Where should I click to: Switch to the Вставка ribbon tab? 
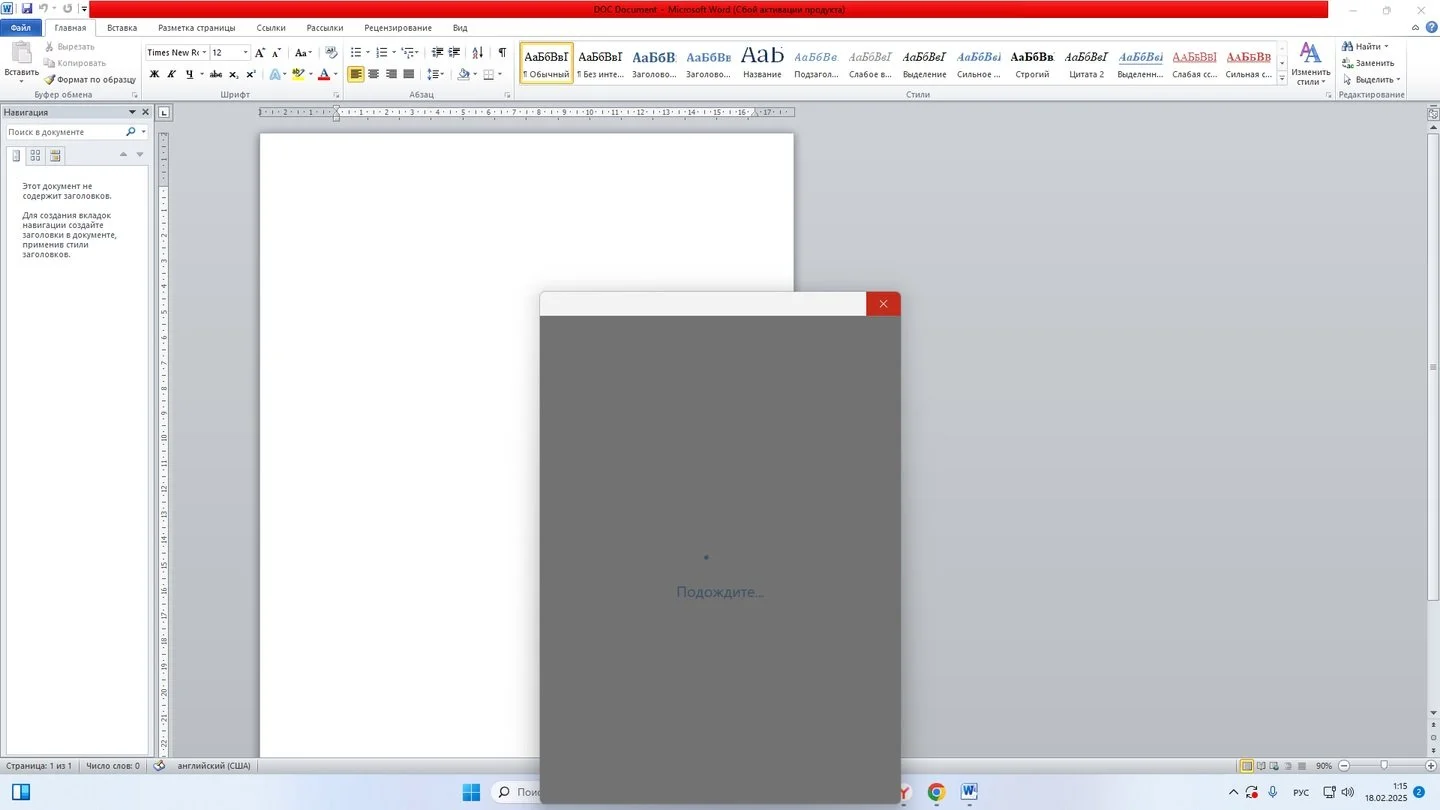(x=122, y=28)
